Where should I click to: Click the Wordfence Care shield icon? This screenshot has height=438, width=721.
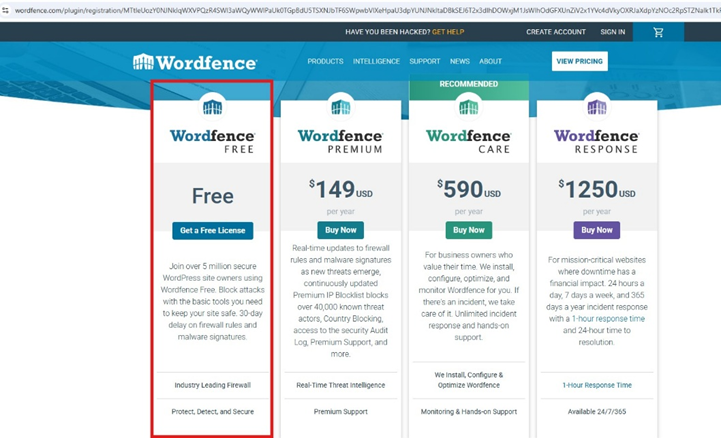[x=469, y=108]
